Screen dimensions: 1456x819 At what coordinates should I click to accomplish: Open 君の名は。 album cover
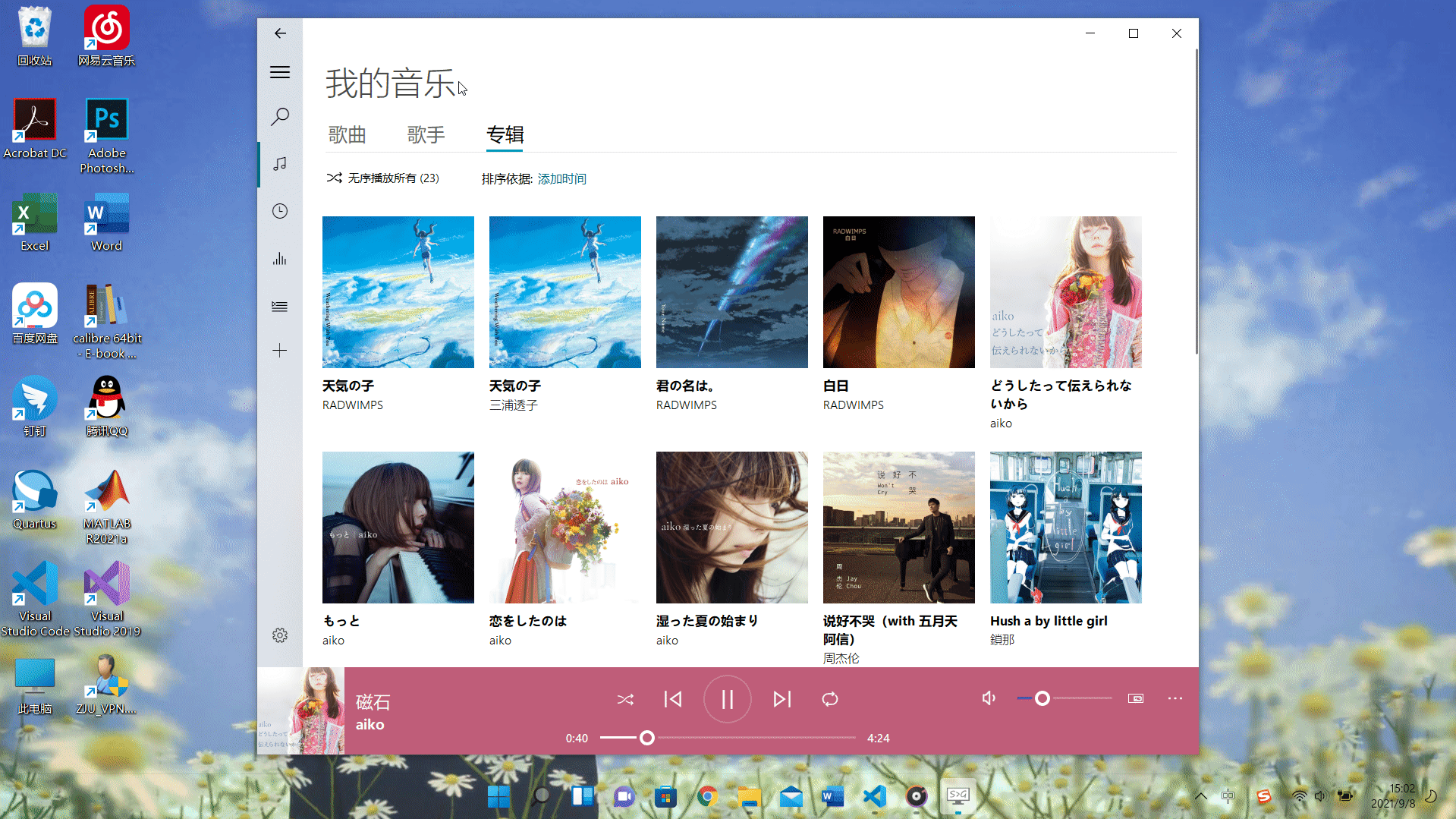pos(732,292)
